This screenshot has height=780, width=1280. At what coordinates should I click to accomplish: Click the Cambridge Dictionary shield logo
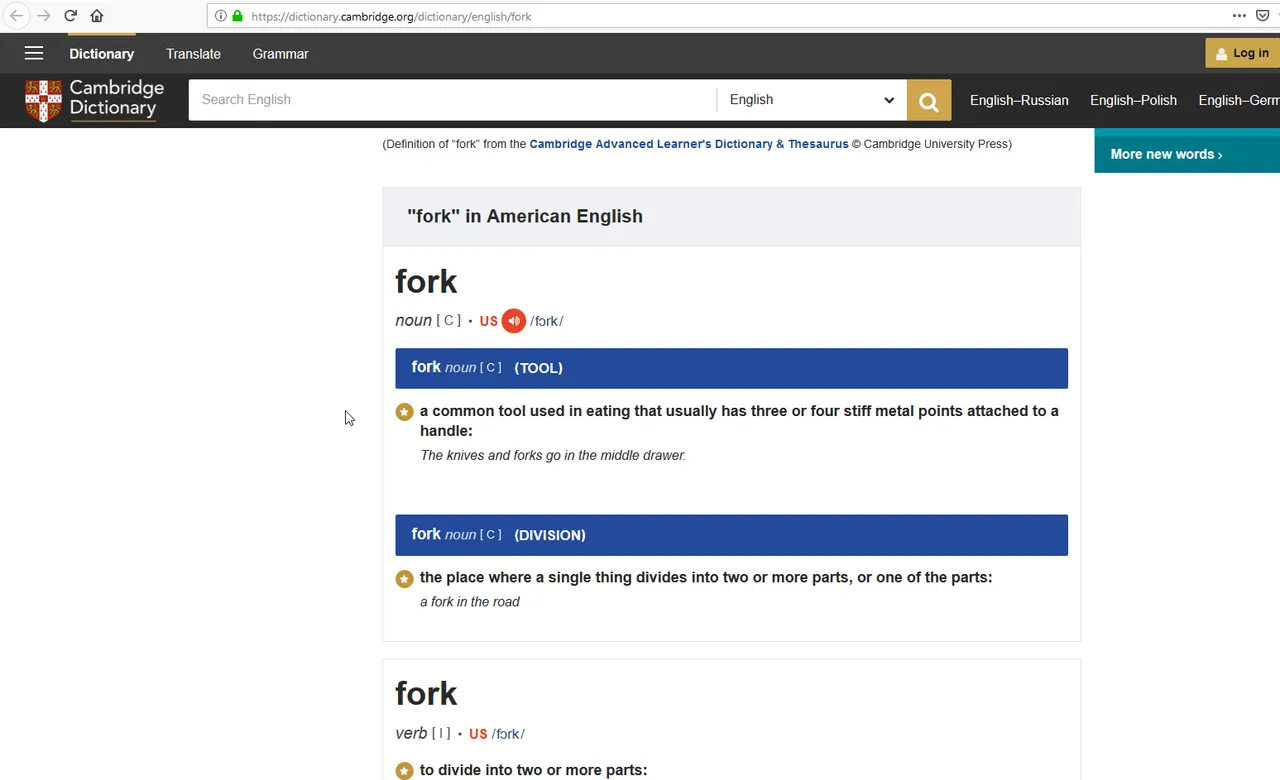(x=43, y=101)
